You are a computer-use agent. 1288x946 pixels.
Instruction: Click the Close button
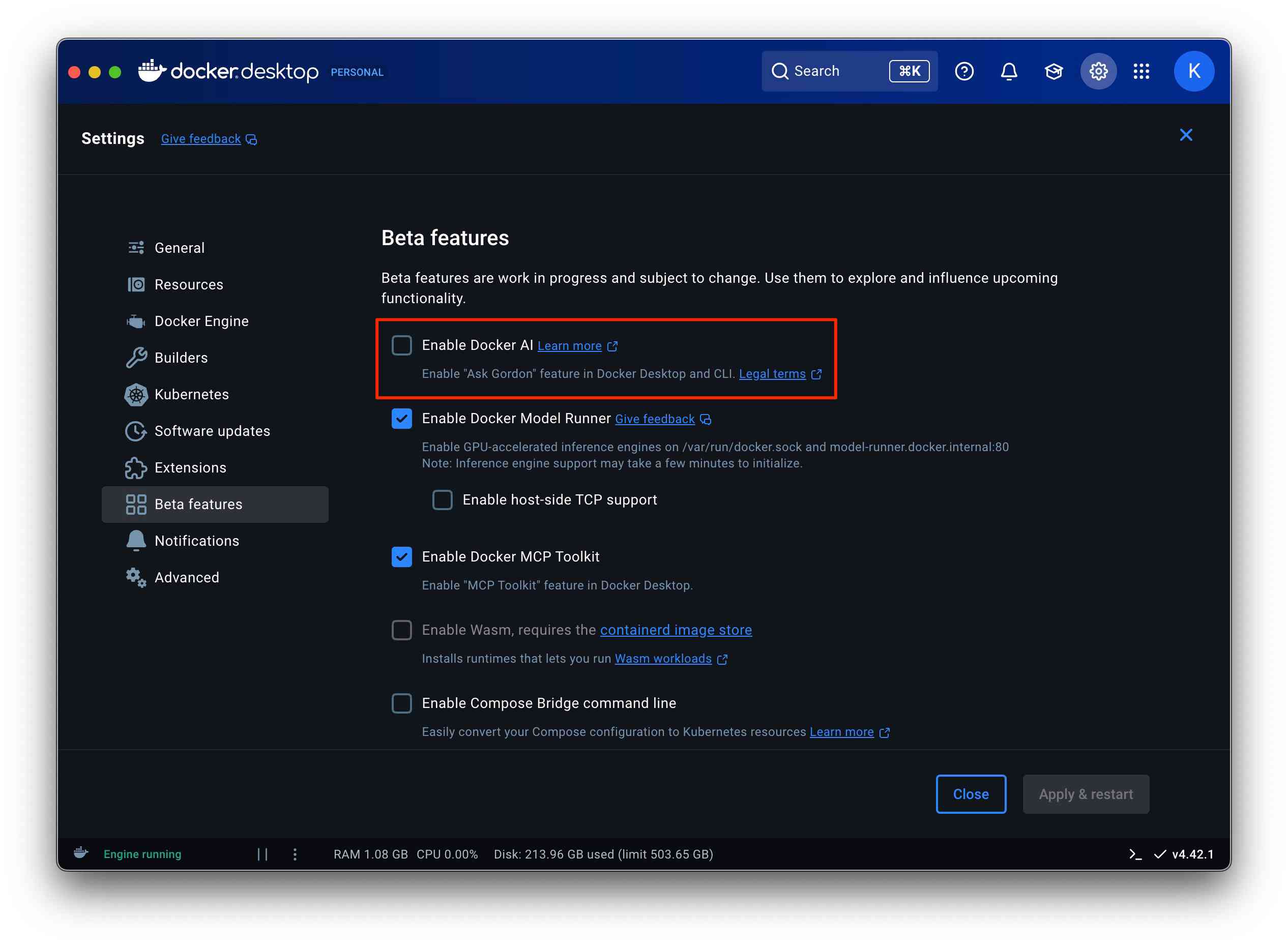970,794
